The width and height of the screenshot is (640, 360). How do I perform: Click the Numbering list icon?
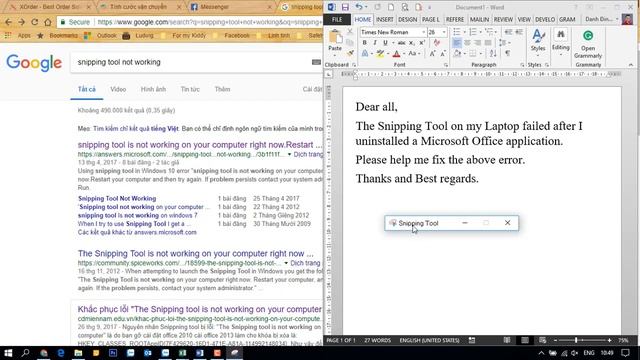point(473,31)
